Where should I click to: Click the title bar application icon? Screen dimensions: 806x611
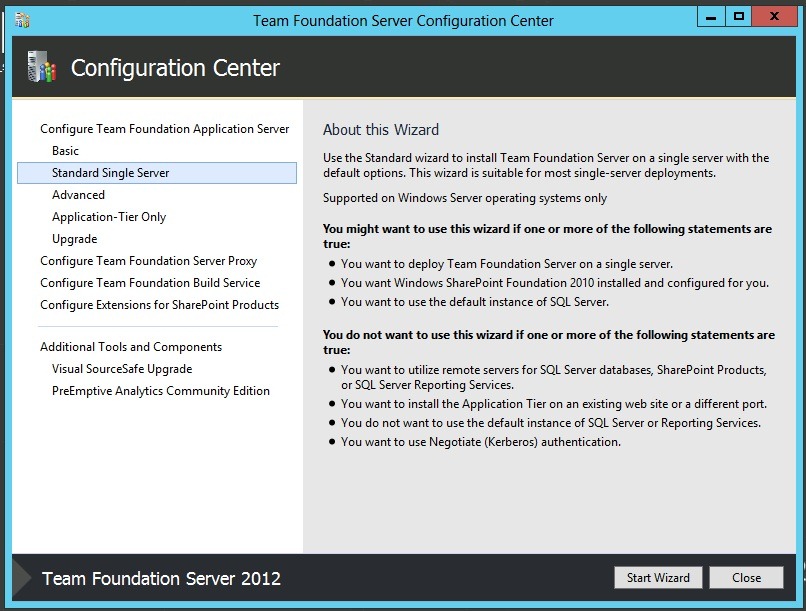pos(22,19)
